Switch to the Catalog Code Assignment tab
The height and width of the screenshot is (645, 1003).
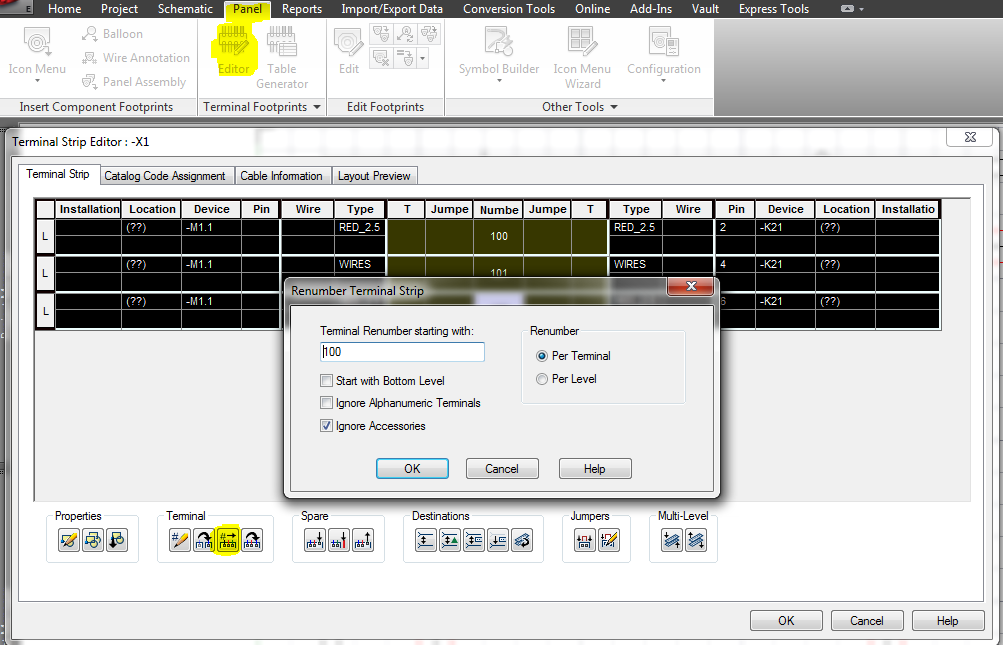pos(166,175)
